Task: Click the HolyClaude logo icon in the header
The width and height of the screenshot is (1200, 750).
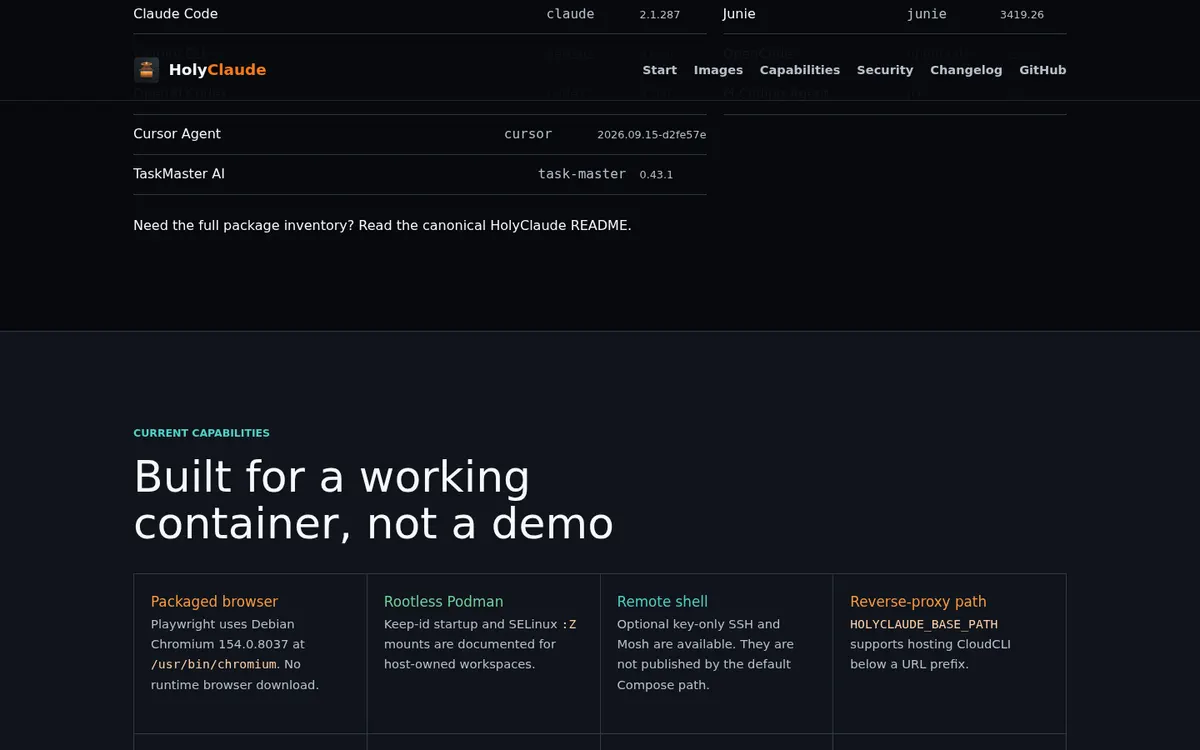Action: 146,70
